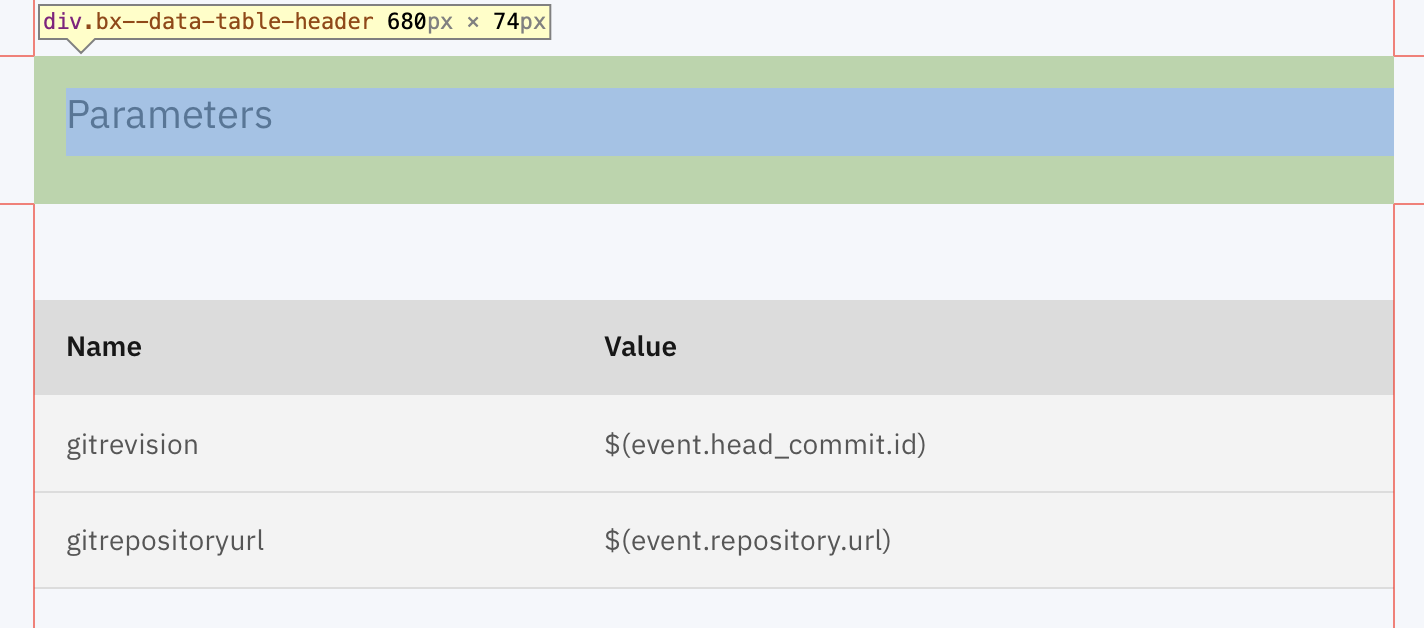Click the empty row beneath gitrepositoryurl
This screenshot has height=628, width=1424.
(714, 609)
